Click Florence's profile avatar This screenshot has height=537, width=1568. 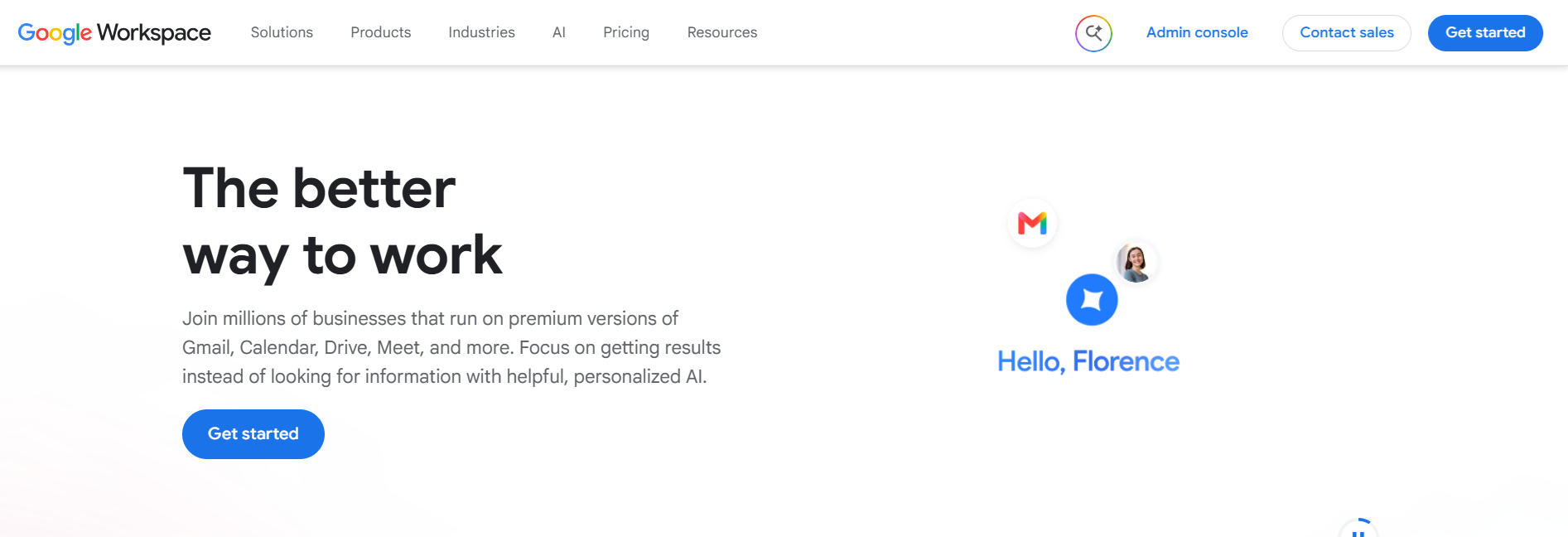coord(1136,262)
